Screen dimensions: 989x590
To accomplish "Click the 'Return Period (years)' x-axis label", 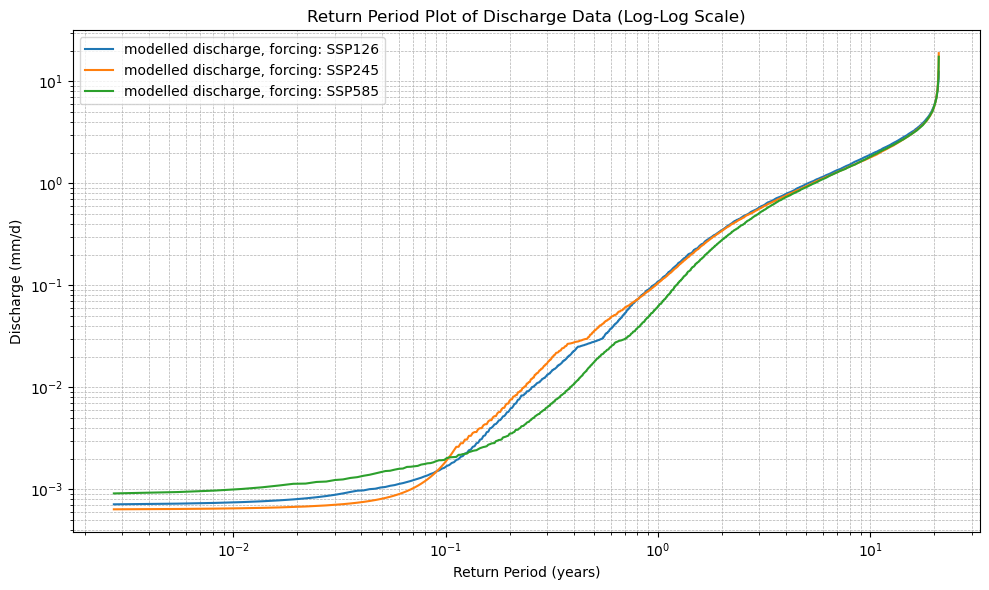I will coord(525,573).
